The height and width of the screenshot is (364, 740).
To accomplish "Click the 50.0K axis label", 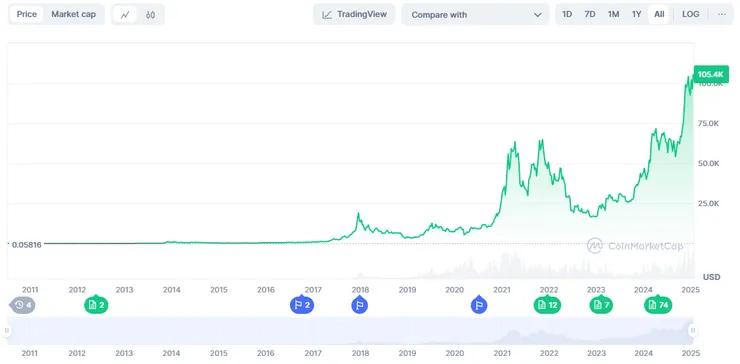I will click(x=708, y=163).
